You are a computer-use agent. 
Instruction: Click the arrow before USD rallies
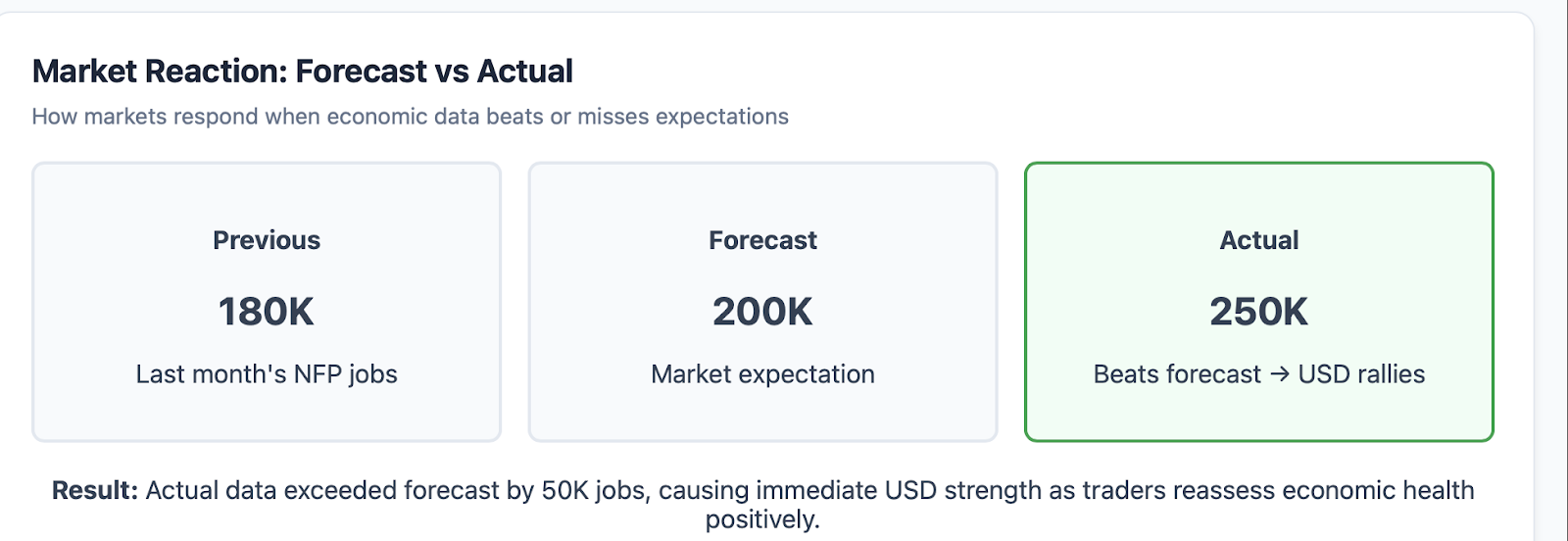(1279, 374)
